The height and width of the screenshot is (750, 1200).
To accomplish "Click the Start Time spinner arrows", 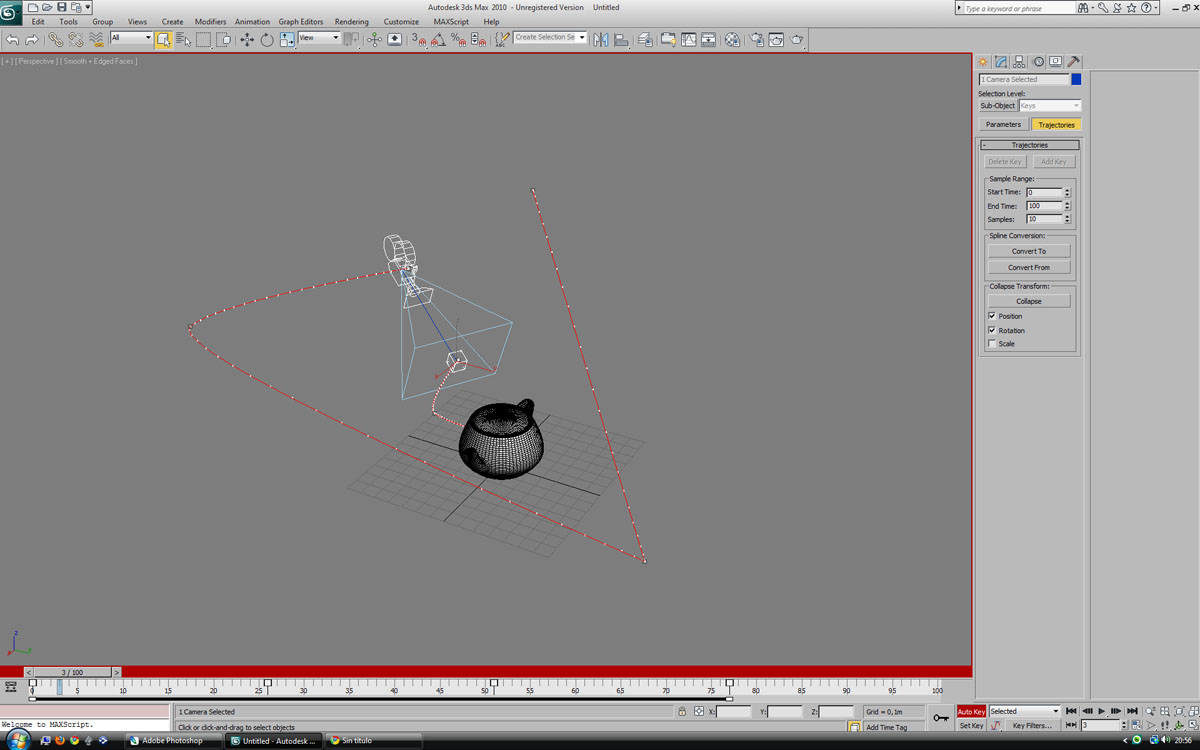I will pos(1067,192).
